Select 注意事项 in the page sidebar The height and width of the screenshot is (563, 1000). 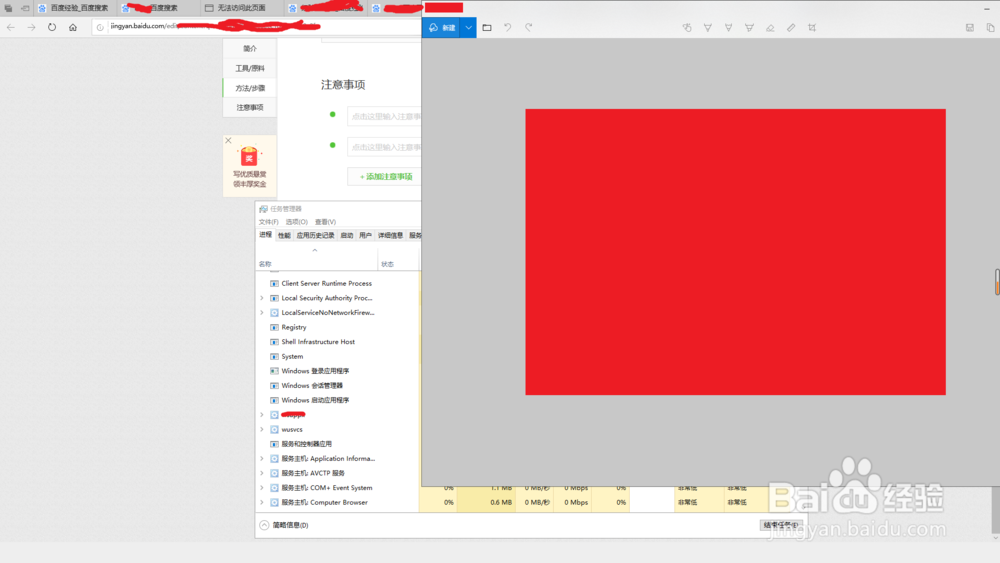(x=249, y=107)
